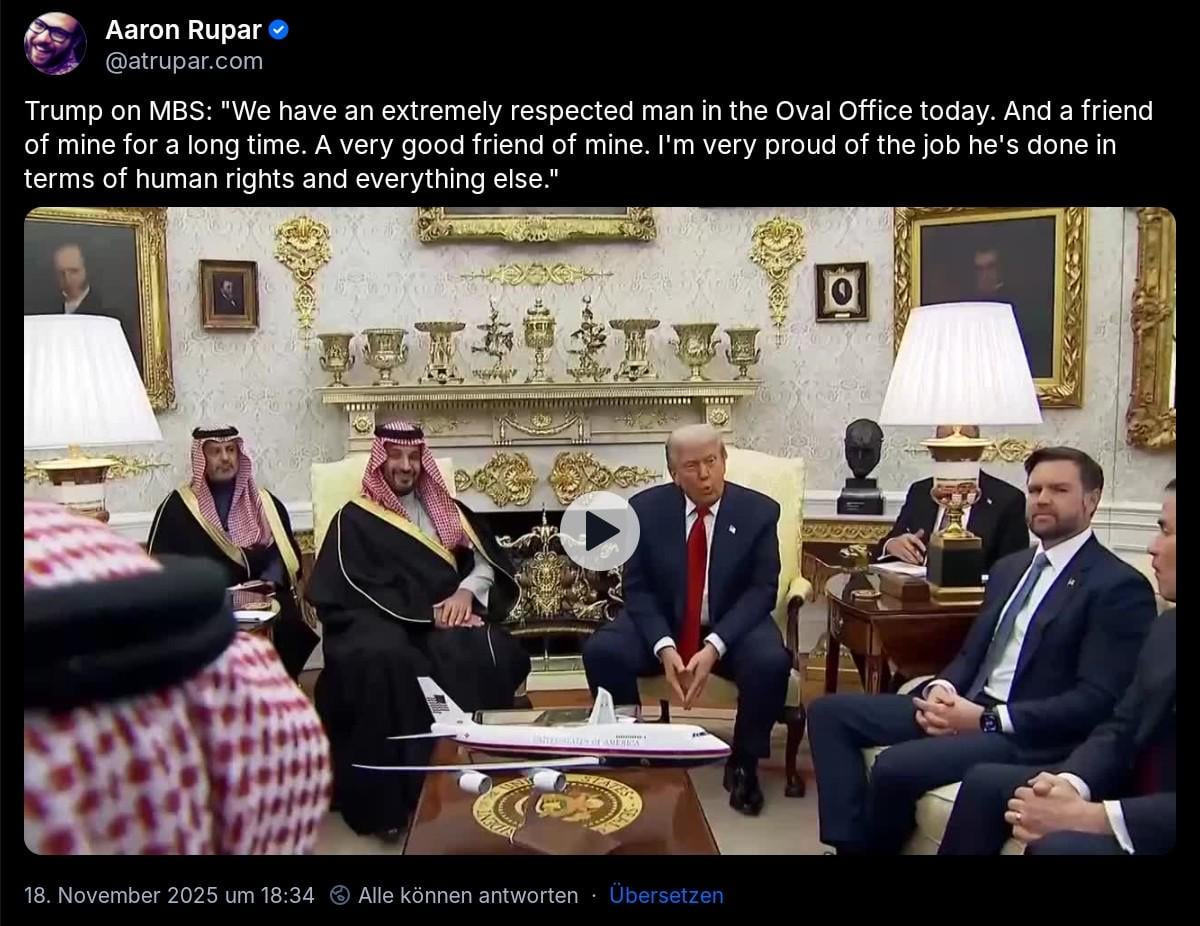Click the presidential seal on the table
The width and height of the screenshot is (1200, 926).
pyautogui.click(x=558, y=804)
